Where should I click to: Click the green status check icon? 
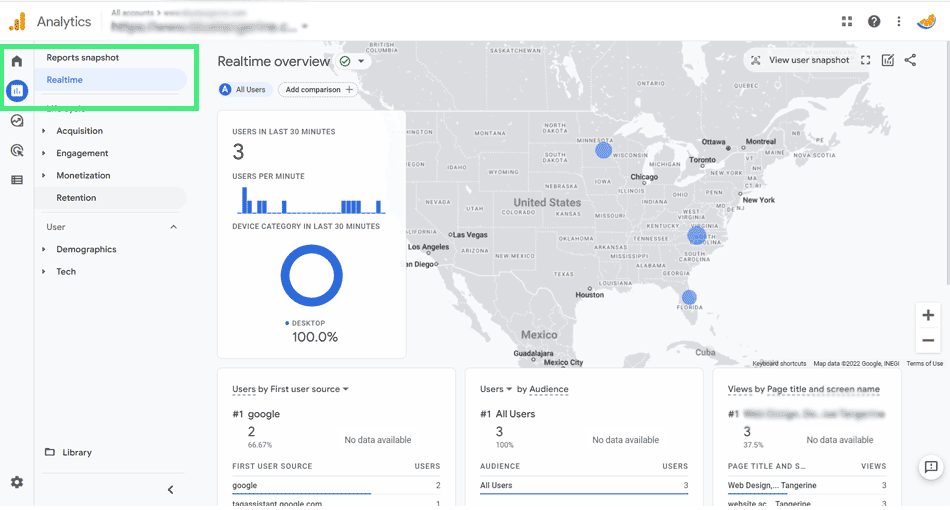tap(345, 61)
